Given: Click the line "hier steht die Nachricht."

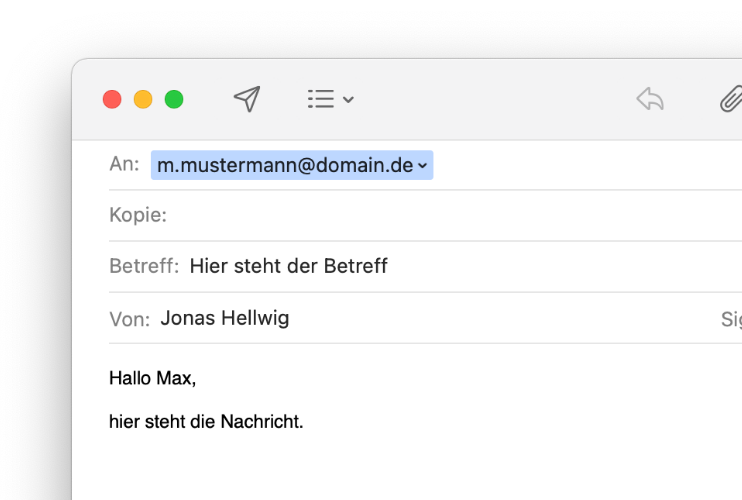Looking at the screenshot, I should (206, 422).
